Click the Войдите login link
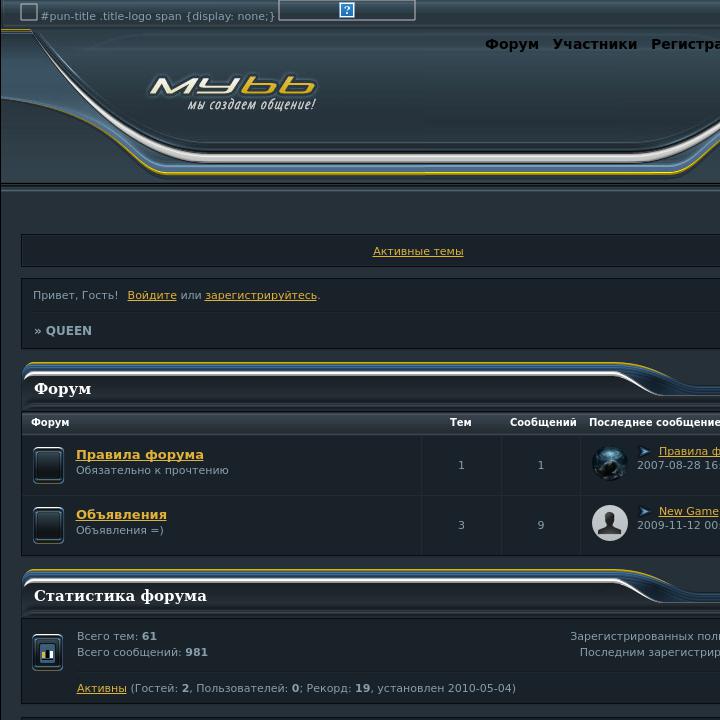The width and height of the screenshot is (720, 720). click(152, 295)
